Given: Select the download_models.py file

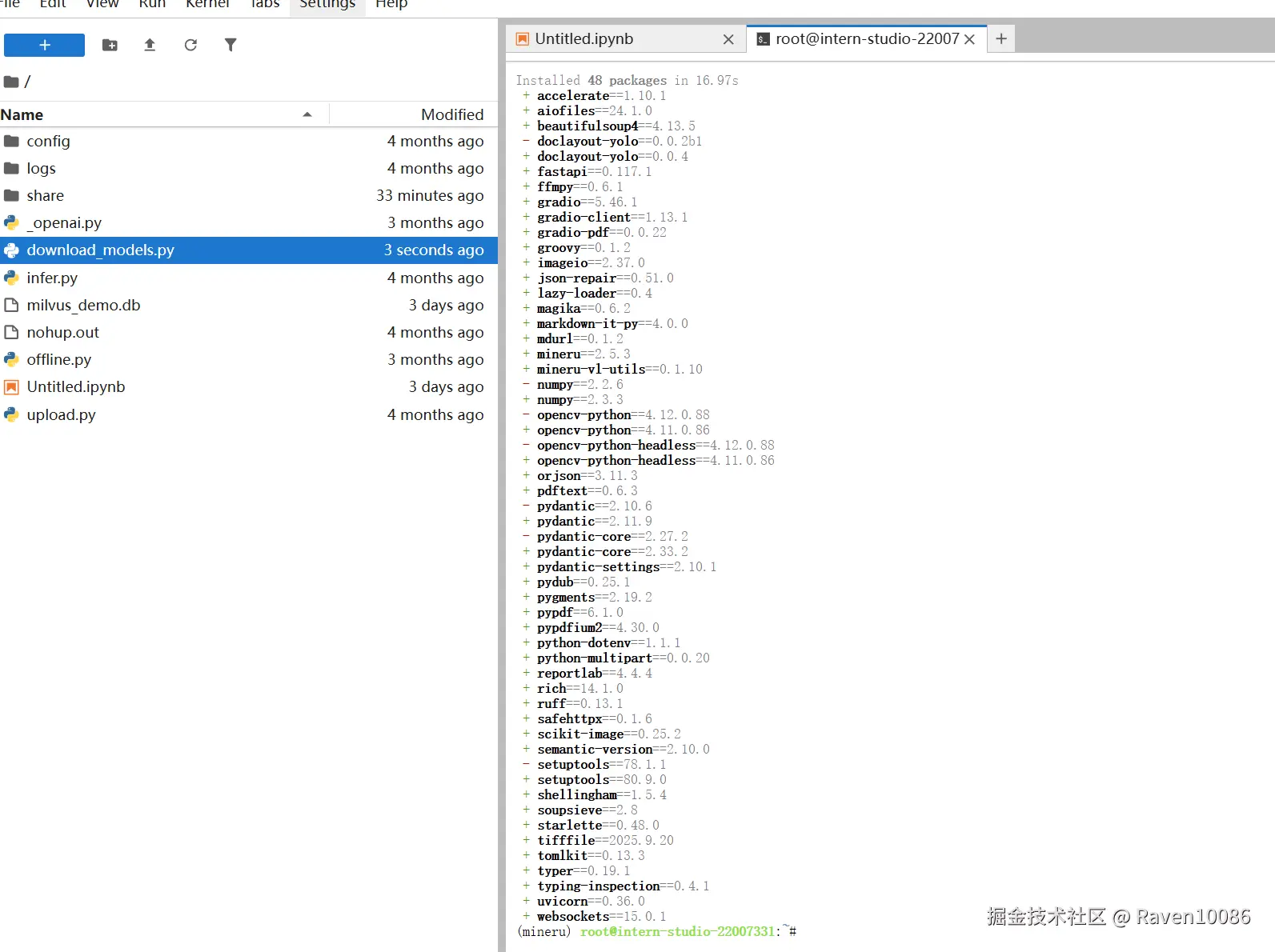Looking at the screenshot, I should 249,250.
